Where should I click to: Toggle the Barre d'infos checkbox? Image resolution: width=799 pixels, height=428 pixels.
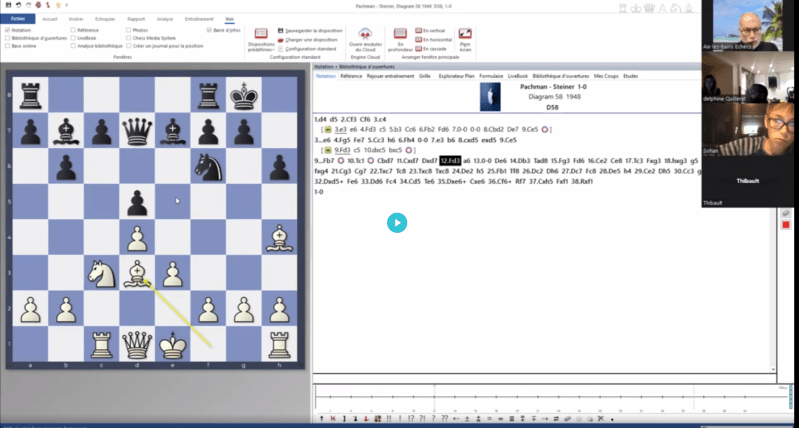[208, 31]
